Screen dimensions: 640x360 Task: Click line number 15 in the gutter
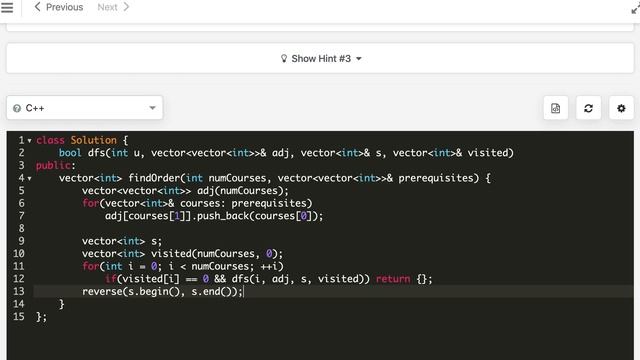pos(19,317)
